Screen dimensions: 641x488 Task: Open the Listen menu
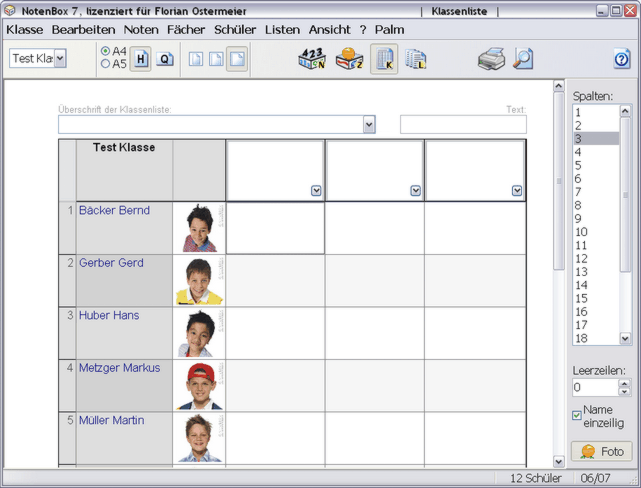click(x=282, y=30)
